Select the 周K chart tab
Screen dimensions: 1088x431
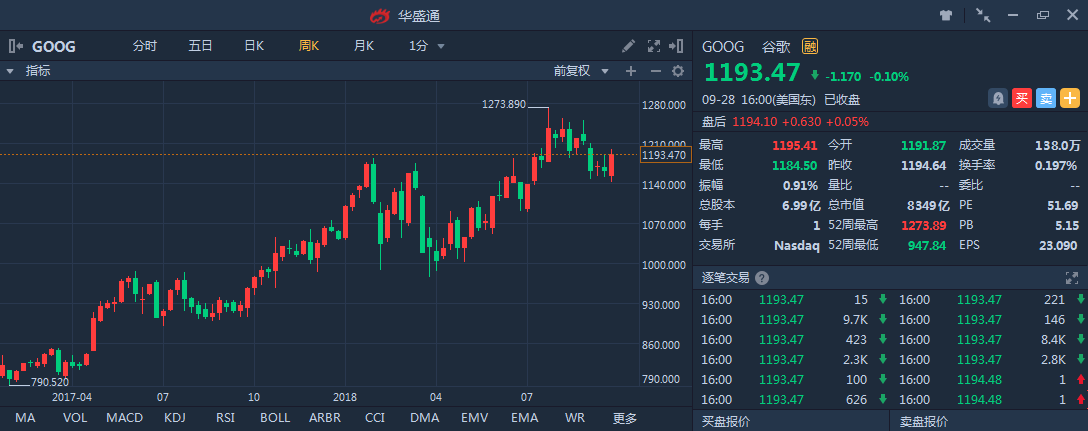point(309,47)
